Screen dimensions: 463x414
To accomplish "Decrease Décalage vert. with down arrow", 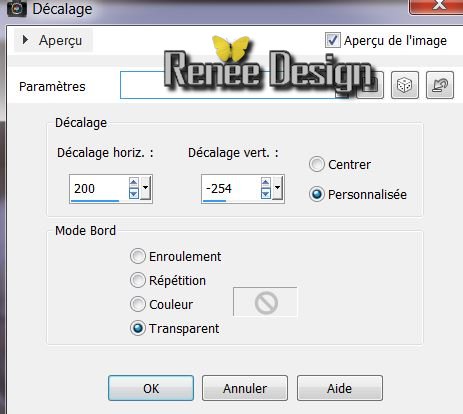I will pyautogui.click(x=266, y=194).
